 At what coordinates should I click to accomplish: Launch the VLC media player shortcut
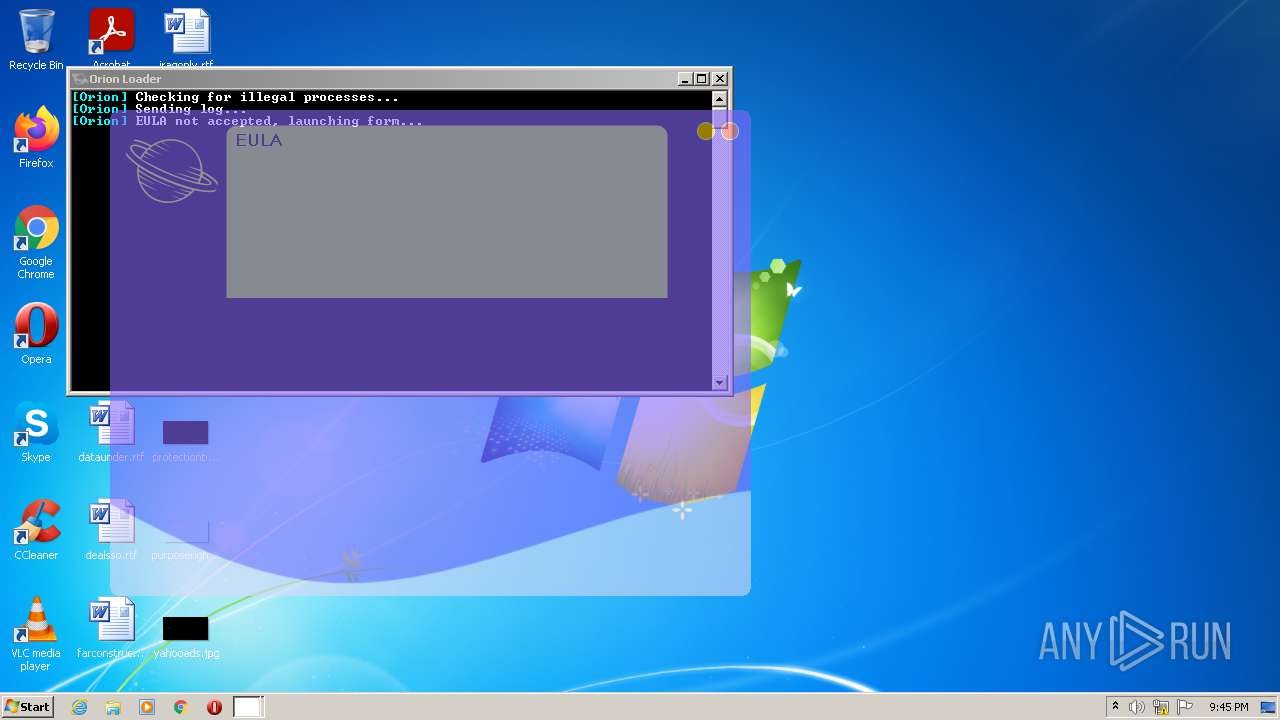coord(36,633)
